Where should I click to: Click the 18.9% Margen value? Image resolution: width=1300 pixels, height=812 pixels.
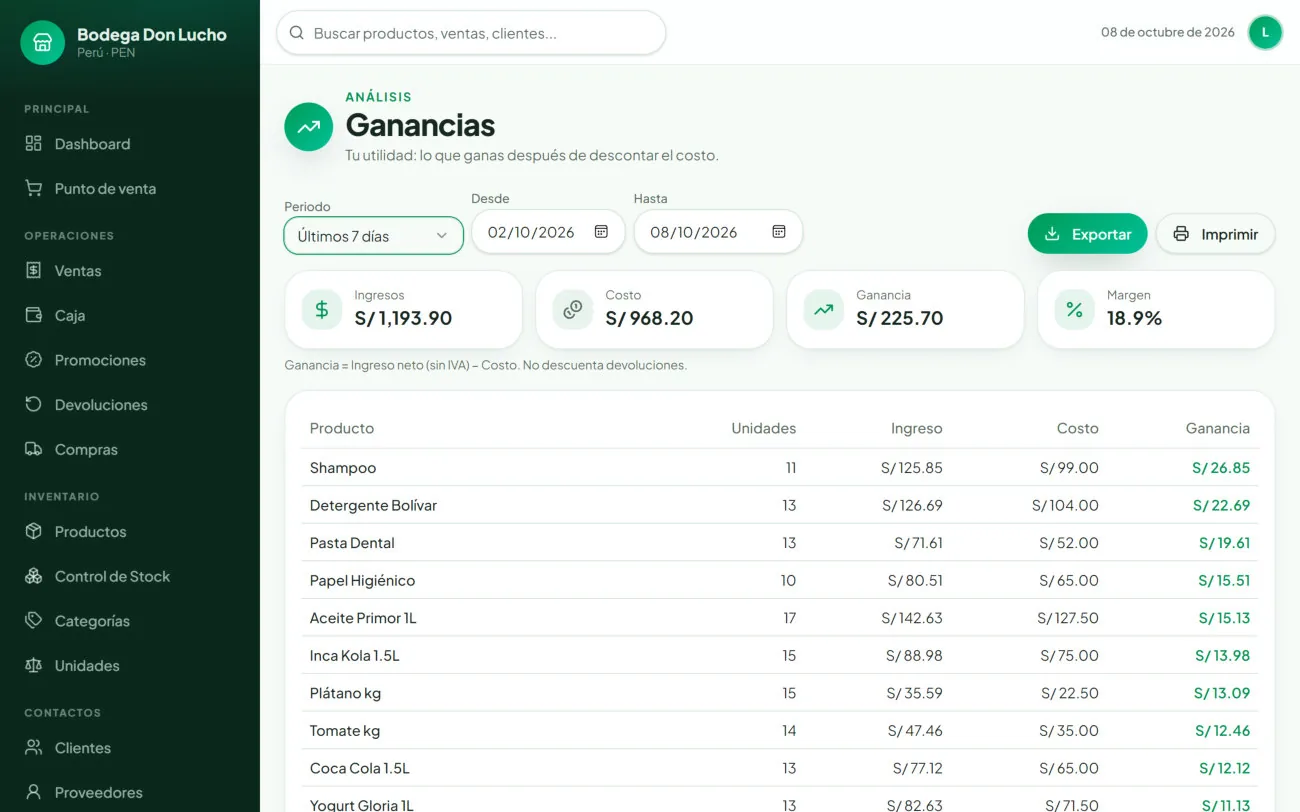click(x=1134, y=319)
